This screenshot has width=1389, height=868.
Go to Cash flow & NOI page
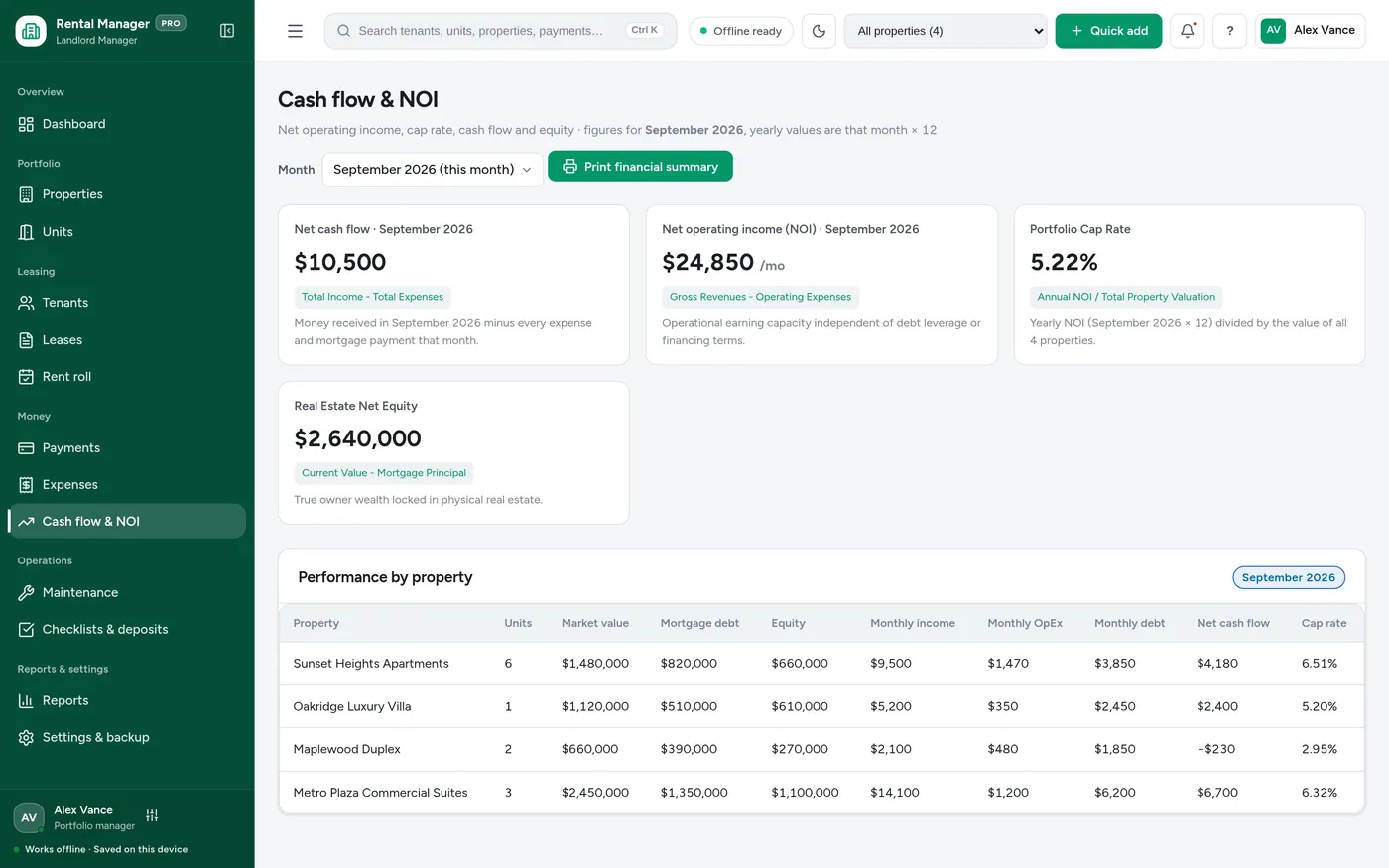pos(127,521)
